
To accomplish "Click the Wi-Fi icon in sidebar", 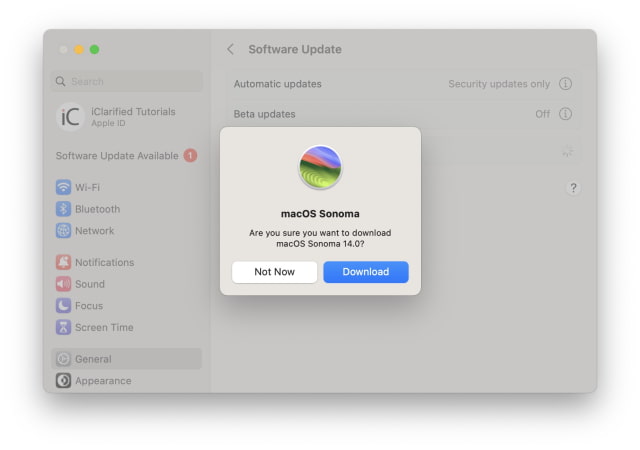I will [x=63, y=187].
